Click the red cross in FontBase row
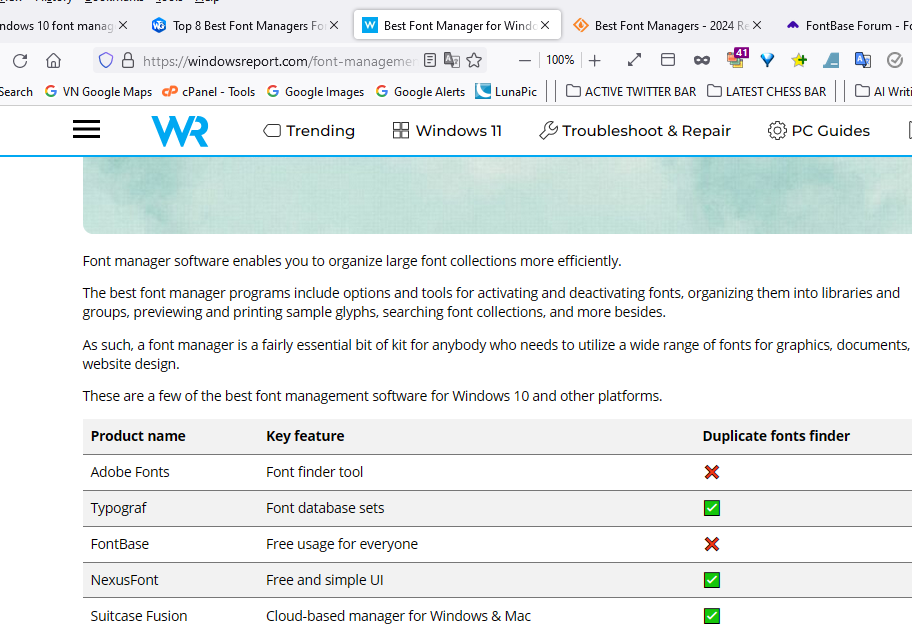Viewport: 912px width, 639px height. pos(712,544)
